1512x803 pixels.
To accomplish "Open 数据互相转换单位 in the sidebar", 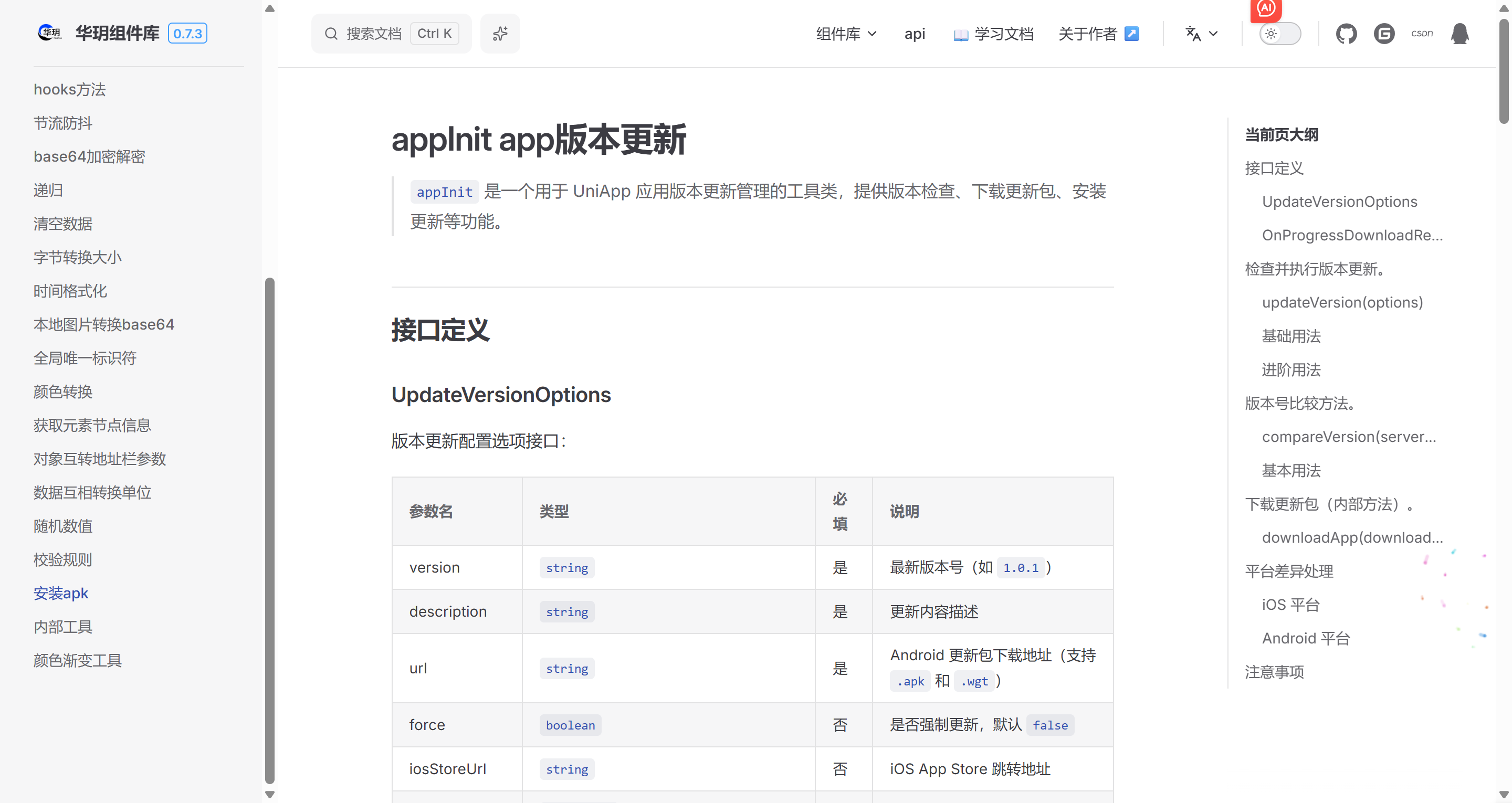I will 92,492.
